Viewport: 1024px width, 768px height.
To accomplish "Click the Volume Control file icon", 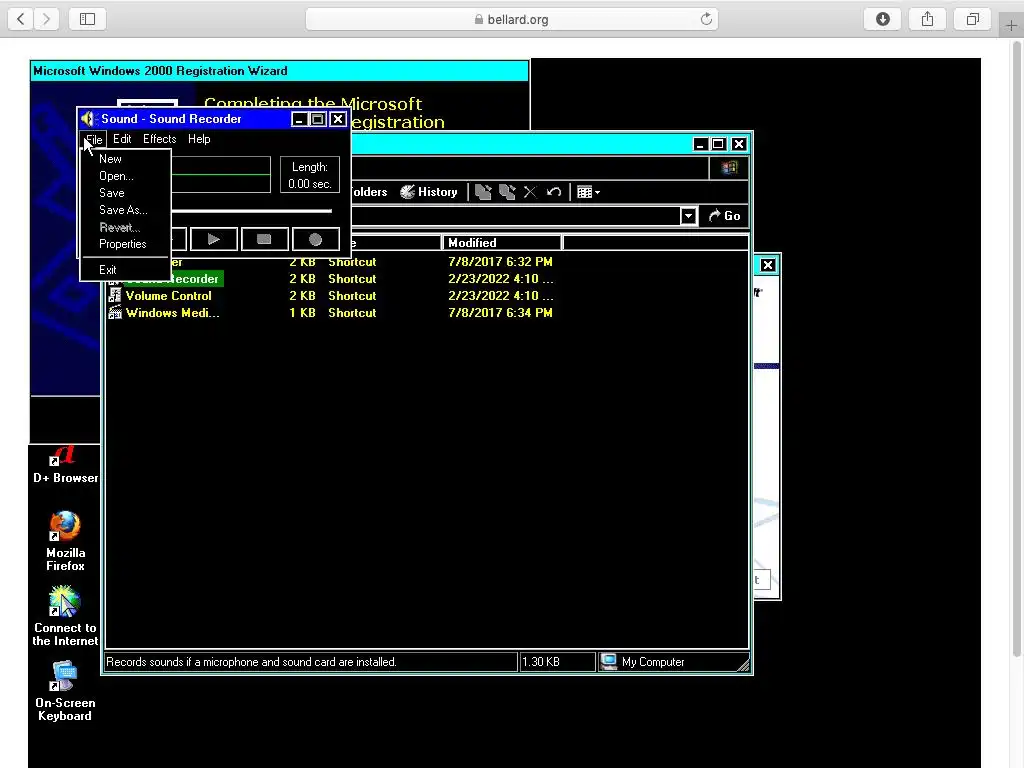I will click(115, 295).
